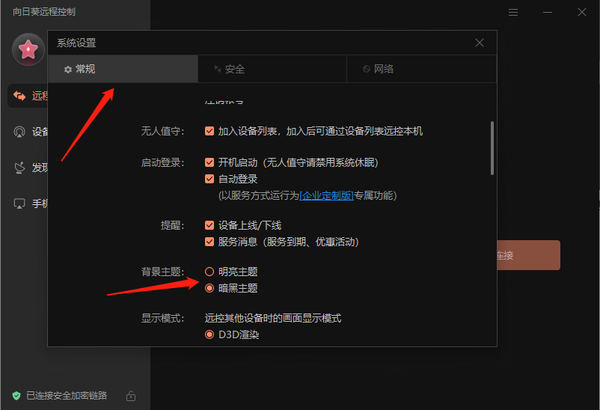Open the phone screen cast icon in sidebar
The image size is (600, 410).
19,203
